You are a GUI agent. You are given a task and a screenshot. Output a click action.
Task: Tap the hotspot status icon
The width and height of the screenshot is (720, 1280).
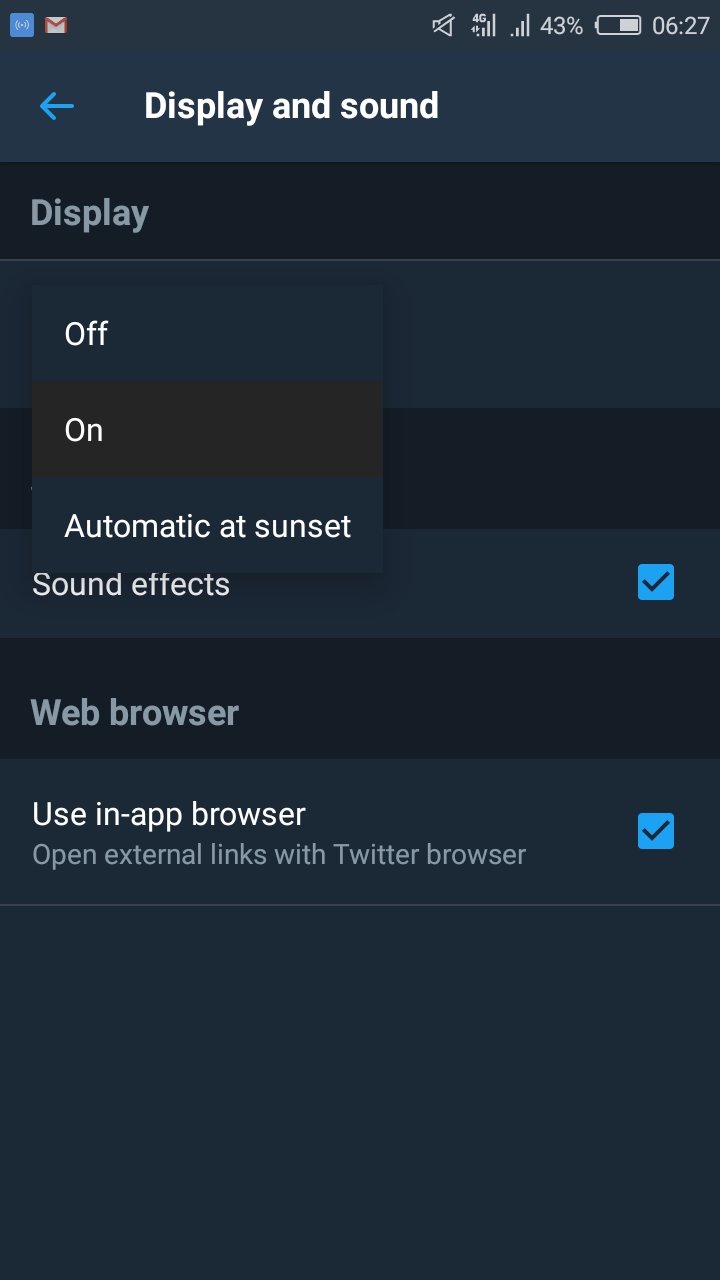tap(22, 26)
